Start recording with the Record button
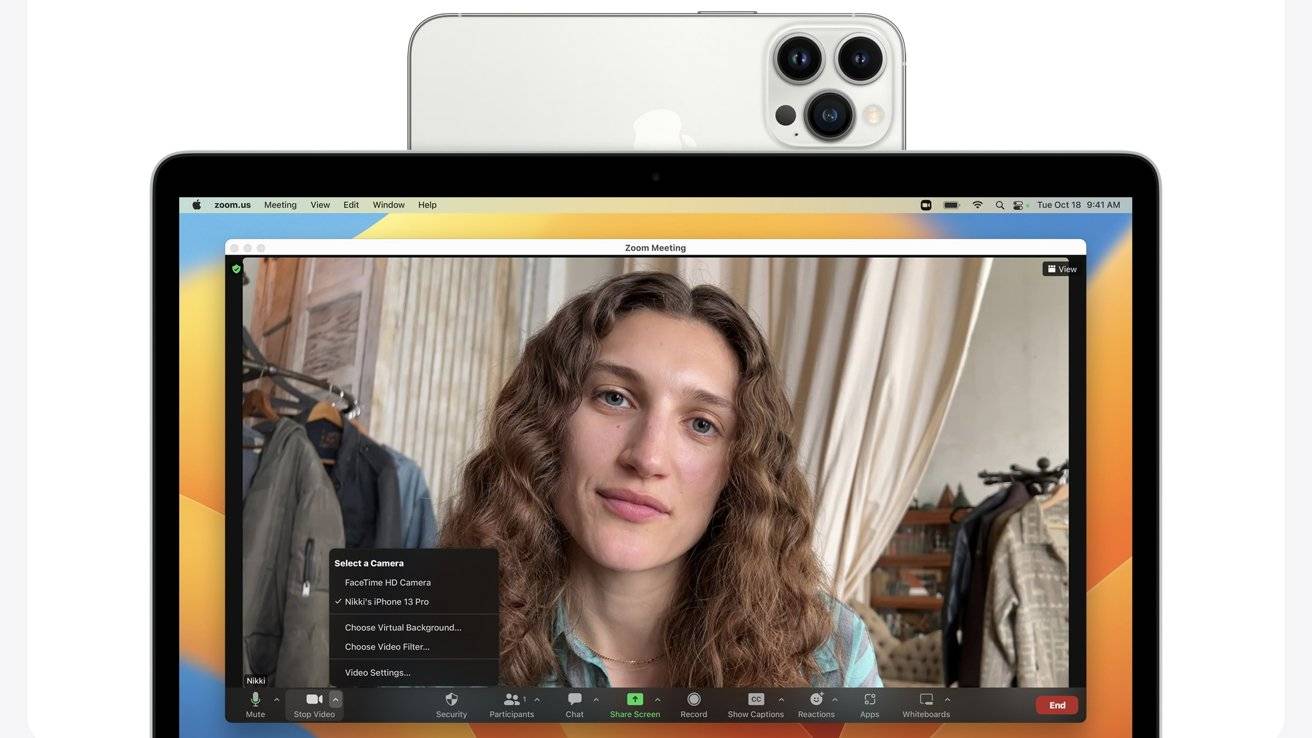 (x=694, y=704)
